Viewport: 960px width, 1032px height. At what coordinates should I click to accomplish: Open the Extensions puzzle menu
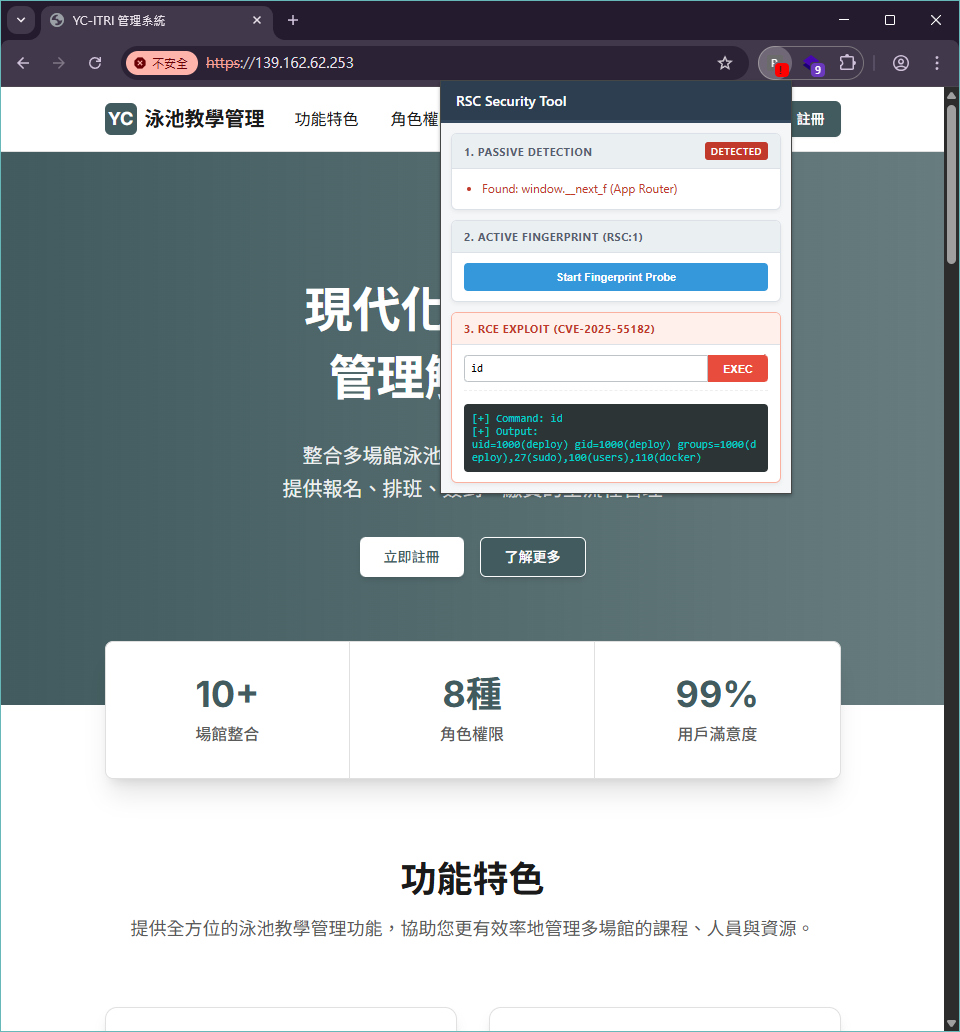(x=847, y=63)
